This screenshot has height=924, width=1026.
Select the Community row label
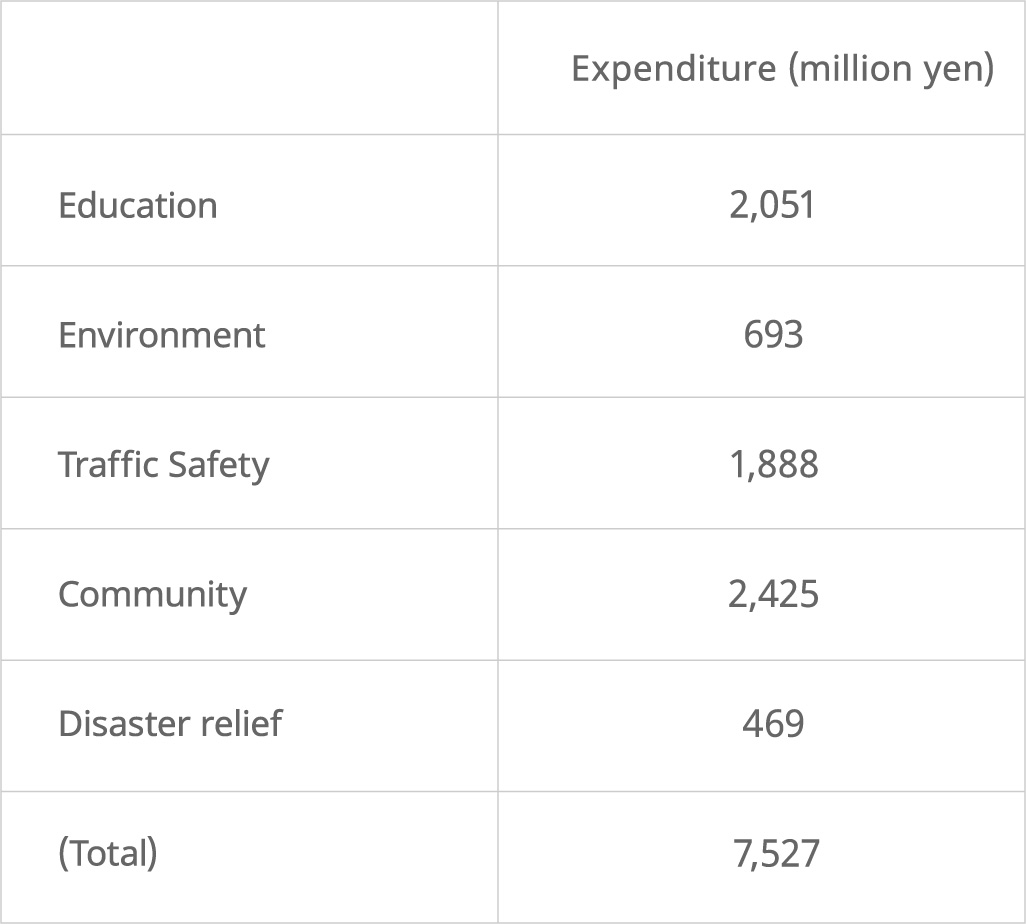tap(152, 594)
